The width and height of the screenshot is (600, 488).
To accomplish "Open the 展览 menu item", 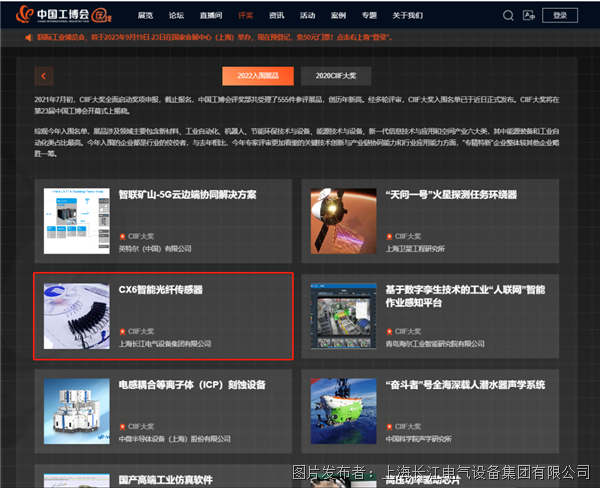I will pyautogui.click(x=145, y=16).
